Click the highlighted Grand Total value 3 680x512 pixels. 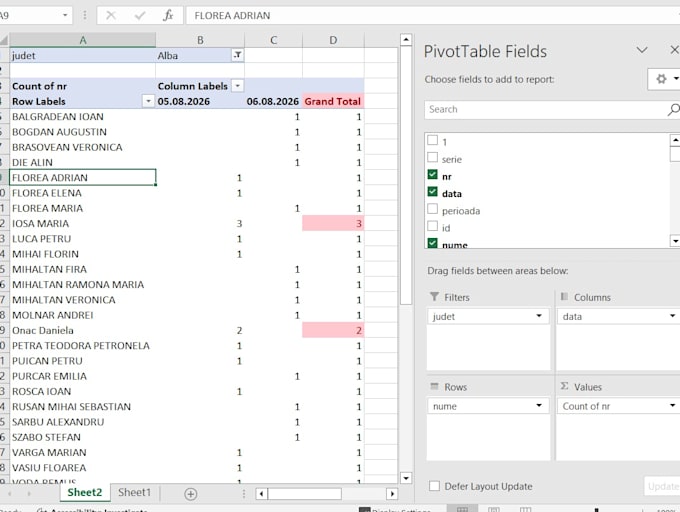(x=333, y=224)
